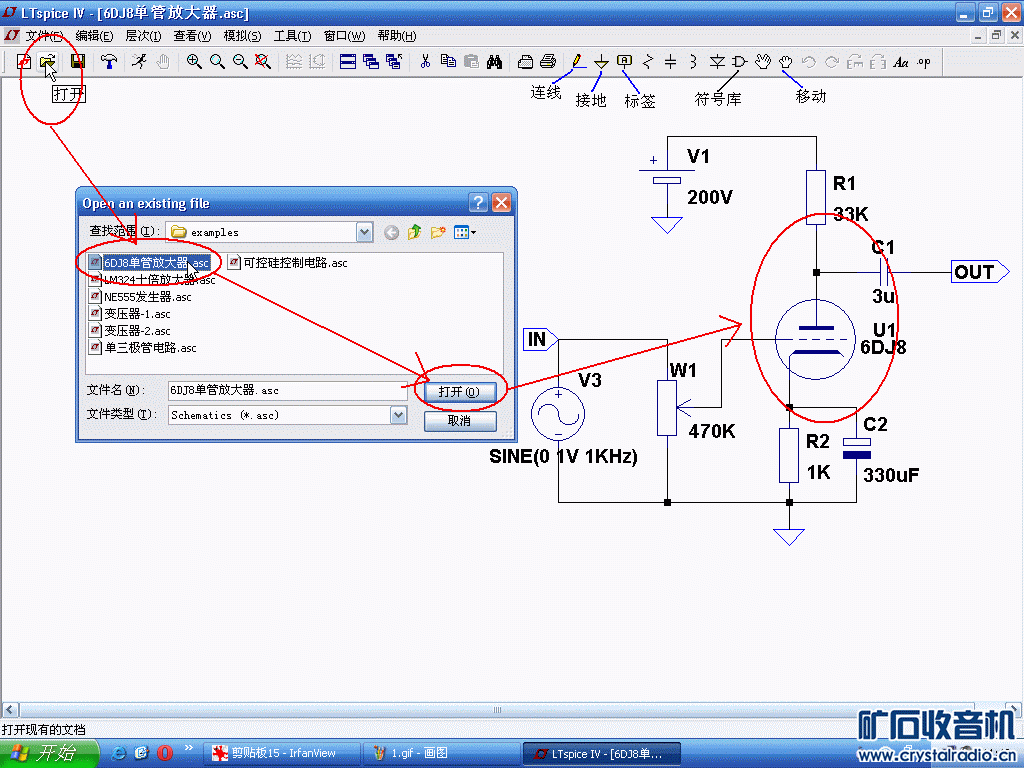This screenshot has width=1024, height=768.
Task: Select file LM324十倍放大器.asc in list
Action: 152,280
